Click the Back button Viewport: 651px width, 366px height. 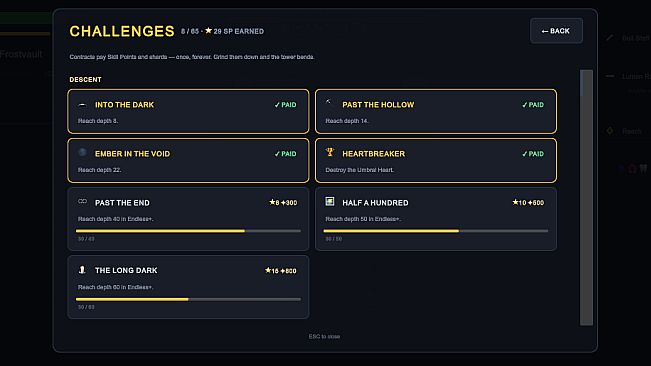[x=556, y=31]
